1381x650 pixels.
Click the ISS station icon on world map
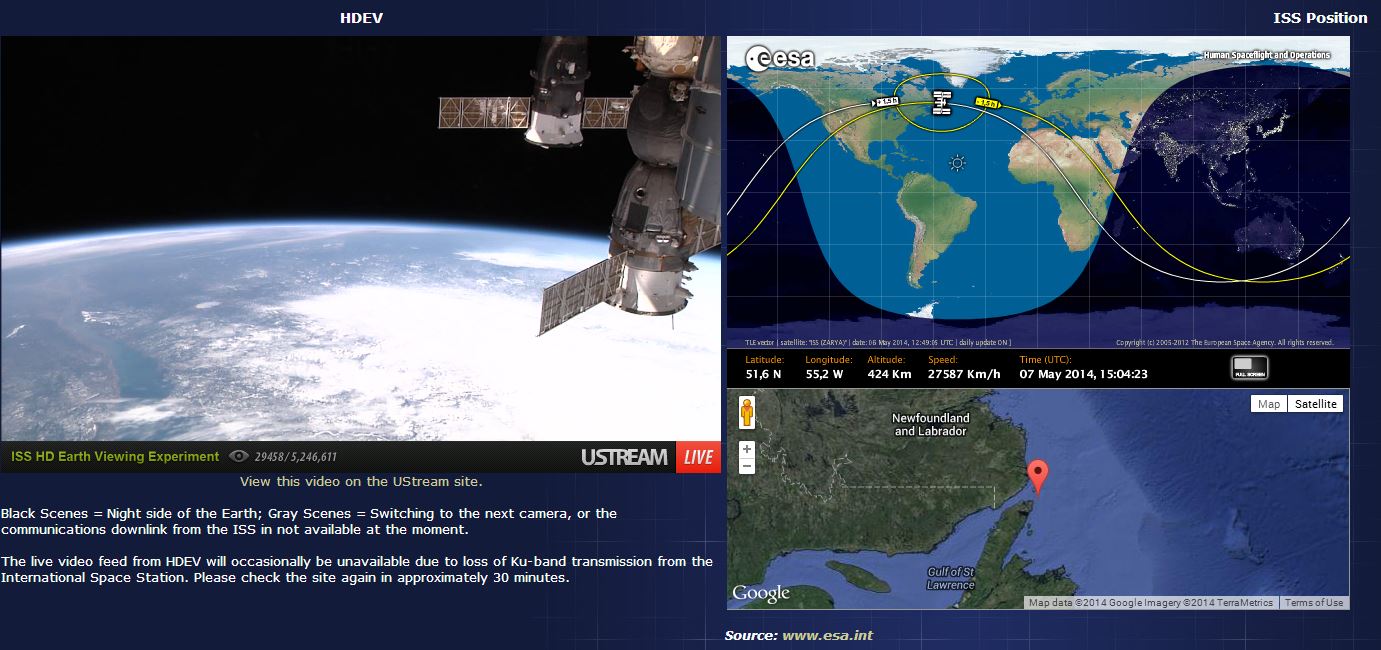[x=940, y=102]
